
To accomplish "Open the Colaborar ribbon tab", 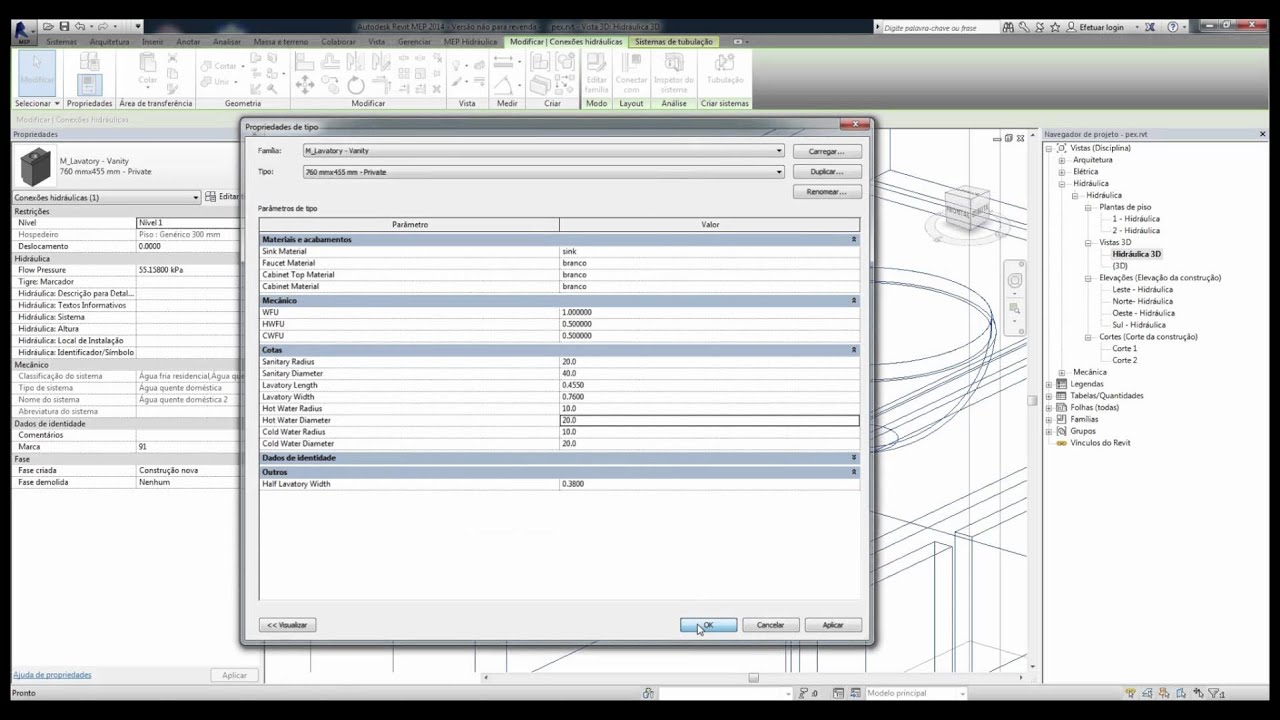I will tap(338, 42).
